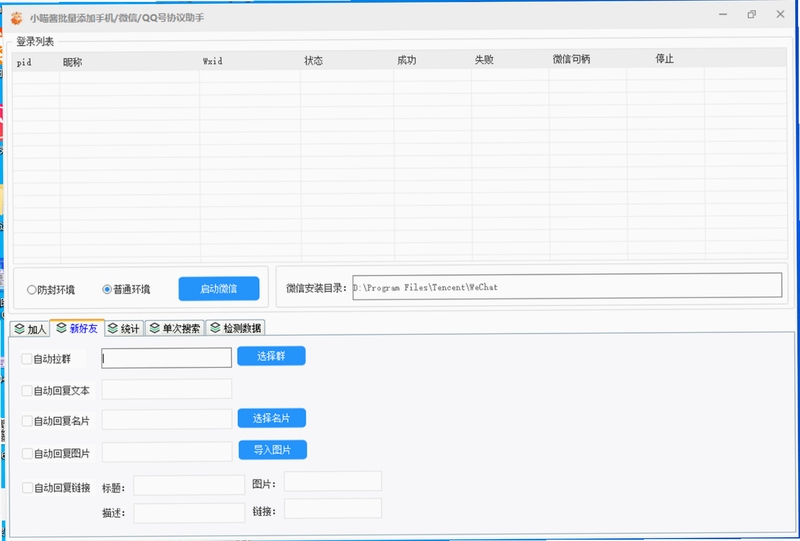Click the app logo icon in title bar
Viewport: 800px width, 541px height.
[x=16, y=18]
